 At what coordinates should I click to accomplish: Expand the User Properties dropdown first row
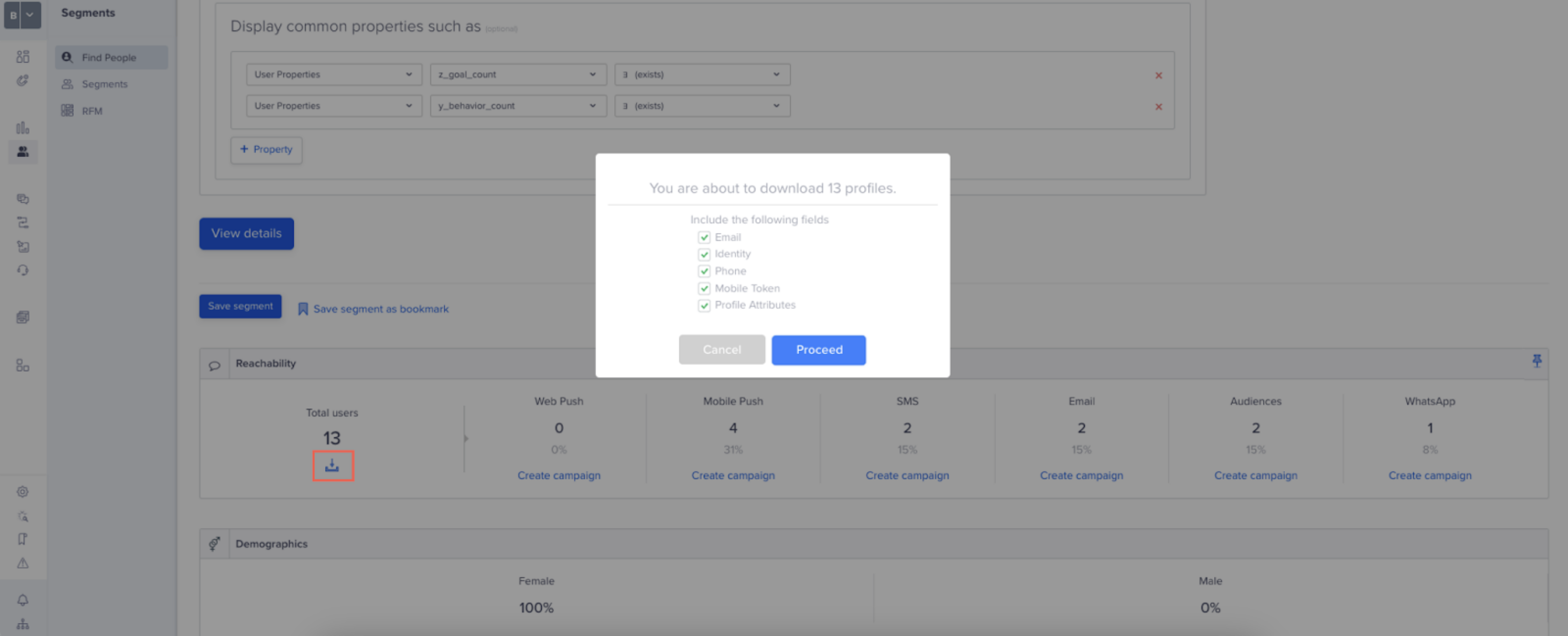pos(329,73)
